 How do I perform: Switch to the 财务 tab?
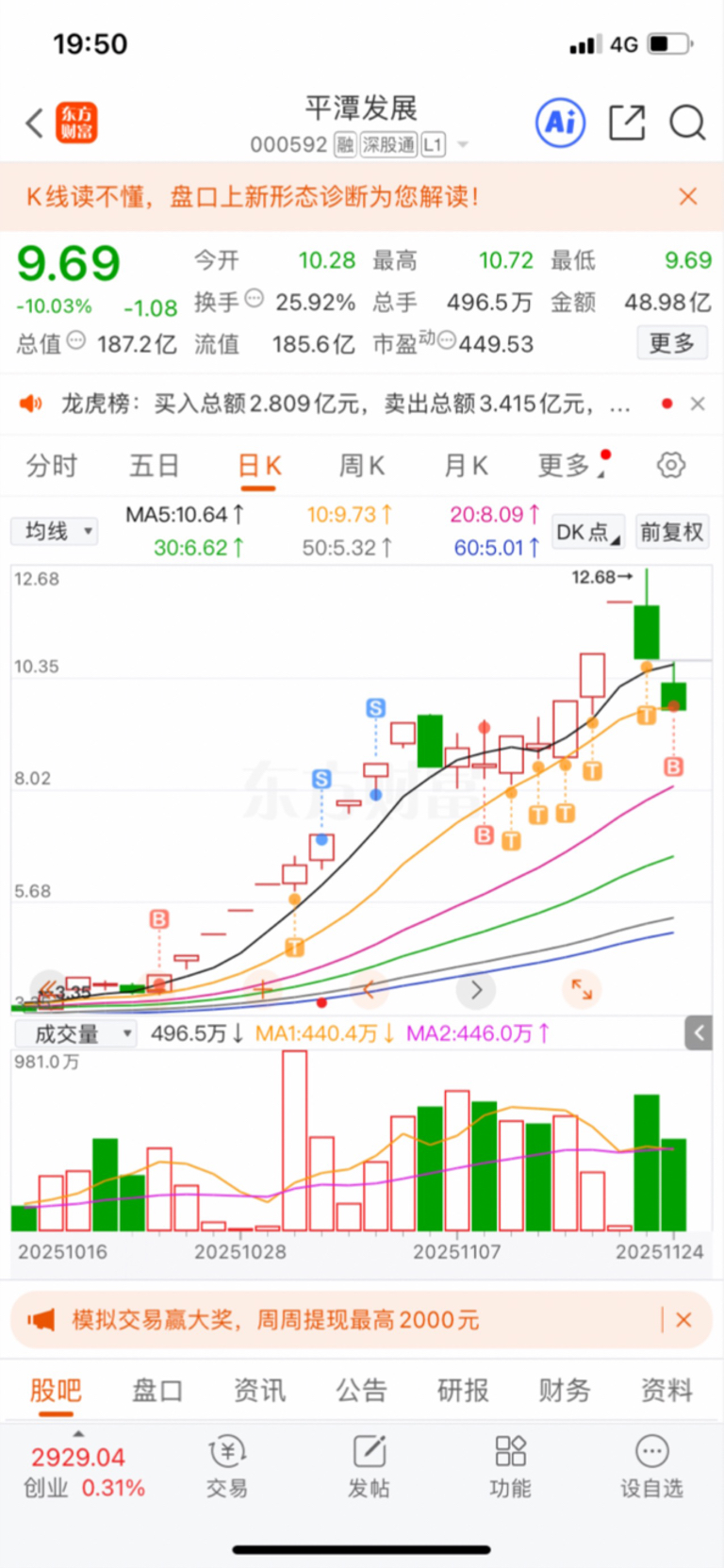click(x=565, y=1390)
